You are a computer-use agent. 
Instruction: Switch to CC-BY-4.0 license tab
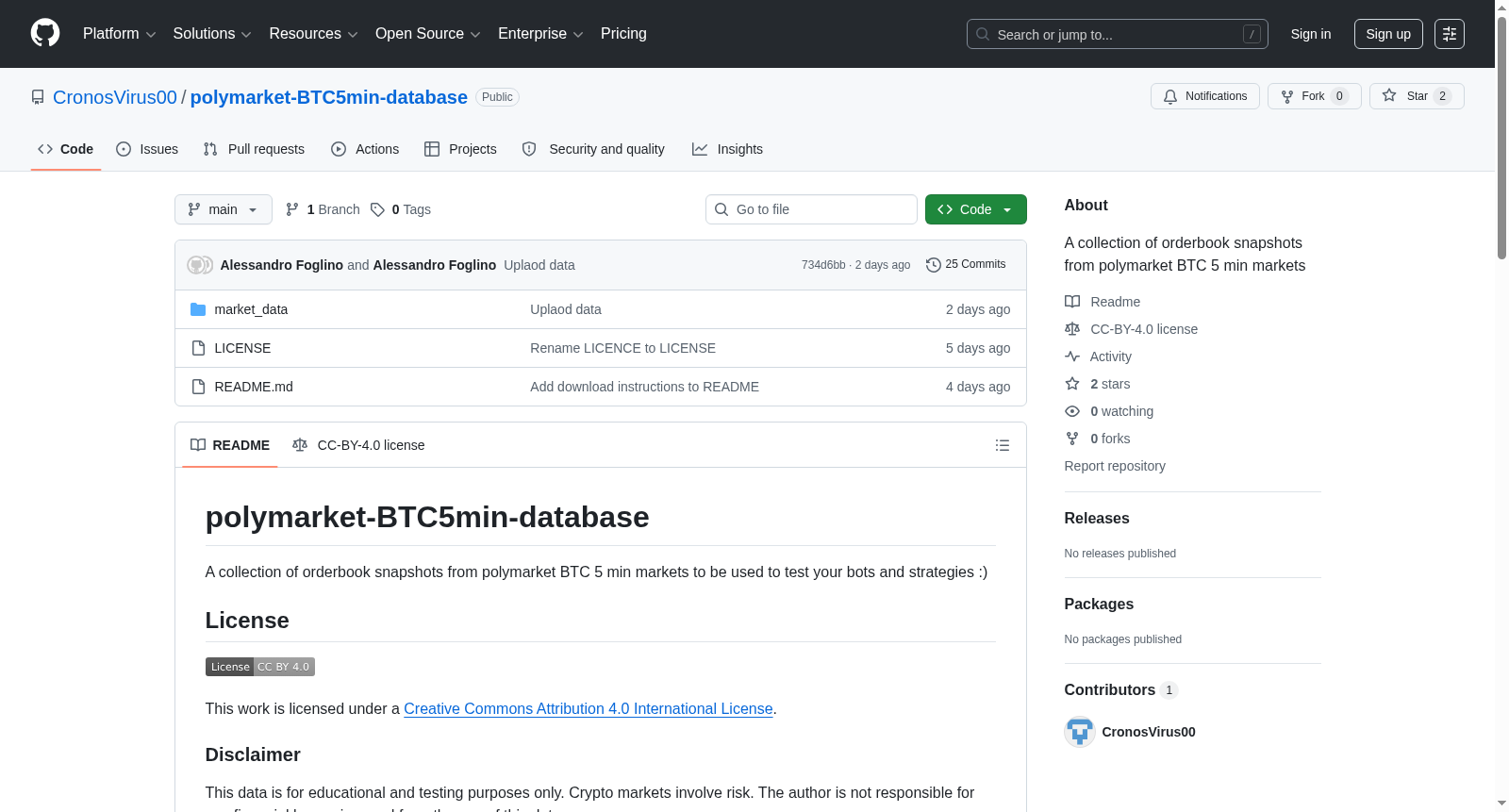358,445
